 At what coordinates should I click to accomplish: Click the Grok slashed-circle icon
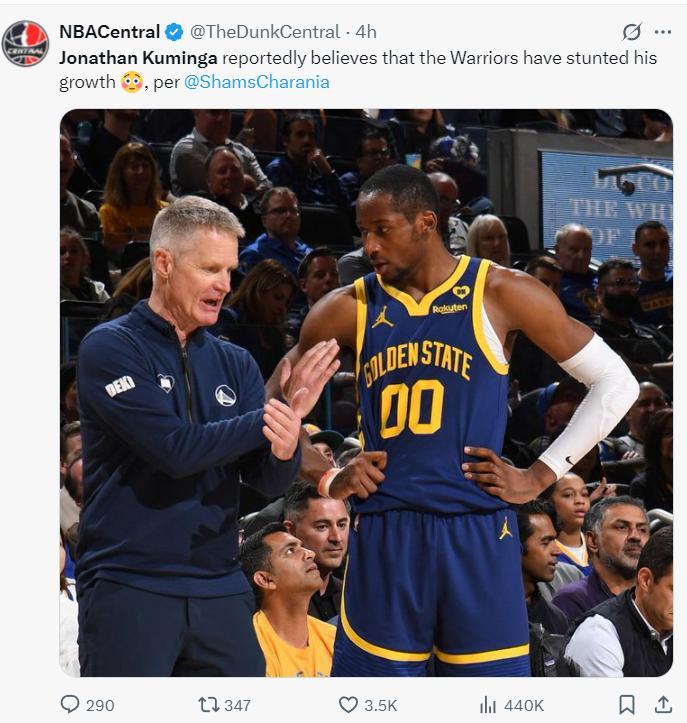(x=631, y=32)
